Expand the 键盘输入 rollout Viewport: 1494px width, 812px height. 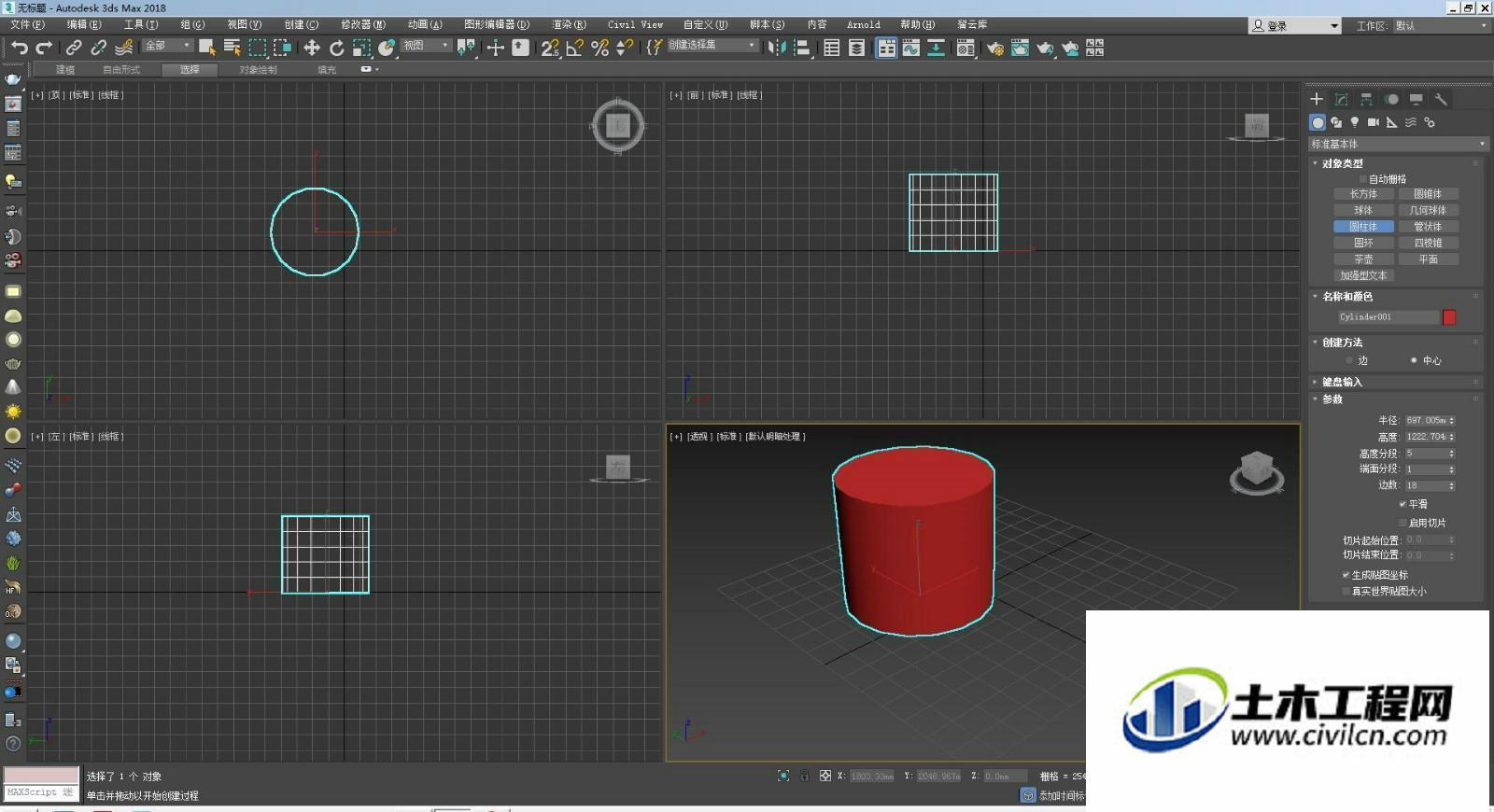tap(1342, 382)
